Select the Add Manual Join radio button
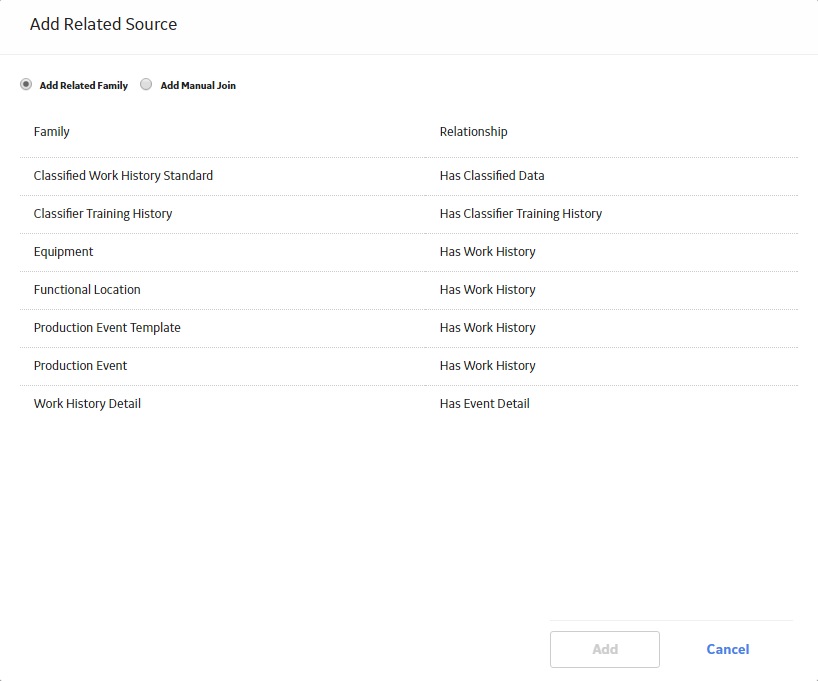Image resolution: width=818 pixels, height=681 pixels. tap(146, 85)
